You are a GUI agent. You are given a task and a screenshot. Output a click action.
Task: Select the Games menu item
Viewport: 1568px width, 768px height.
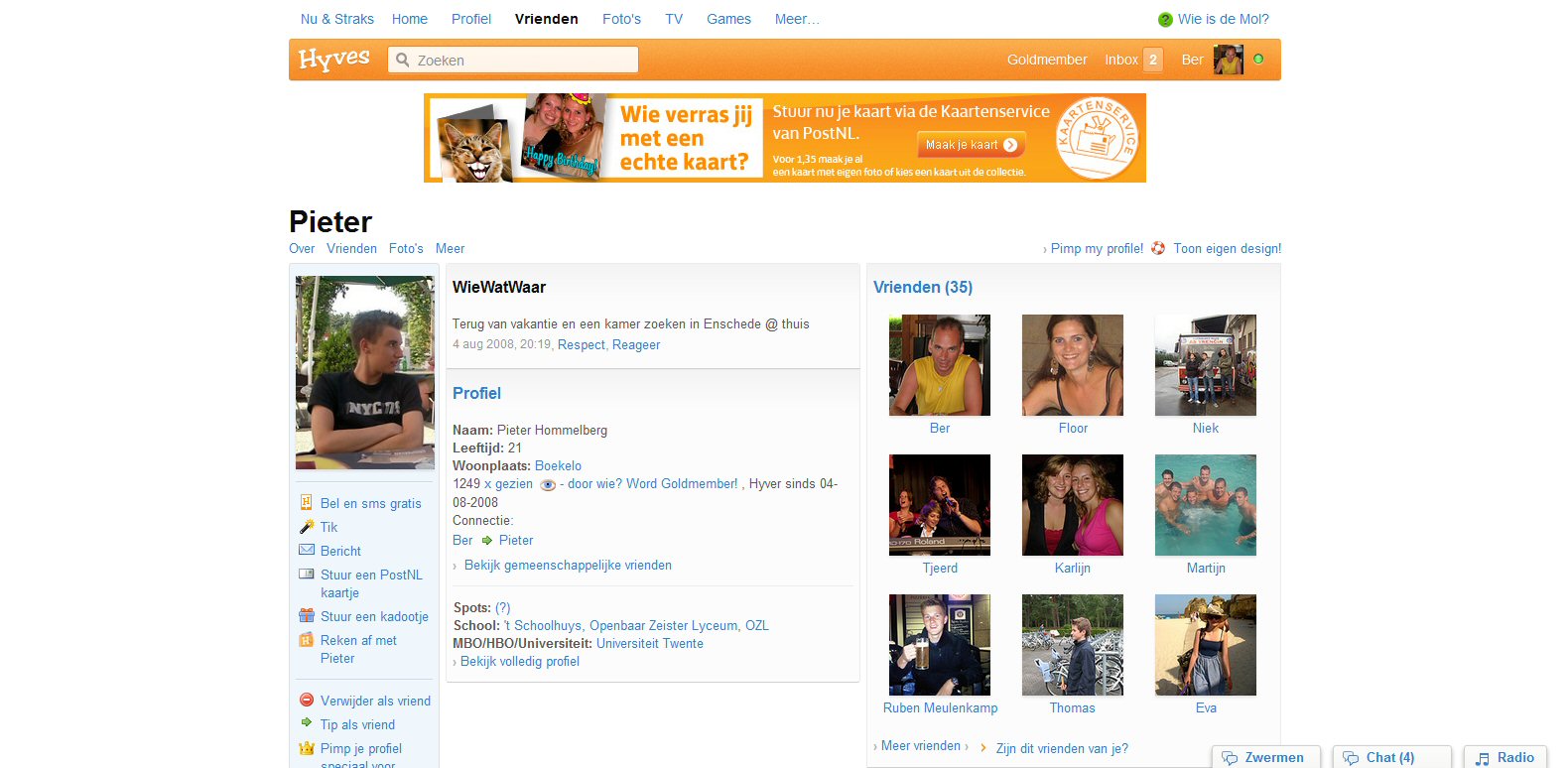pos(728,19)
